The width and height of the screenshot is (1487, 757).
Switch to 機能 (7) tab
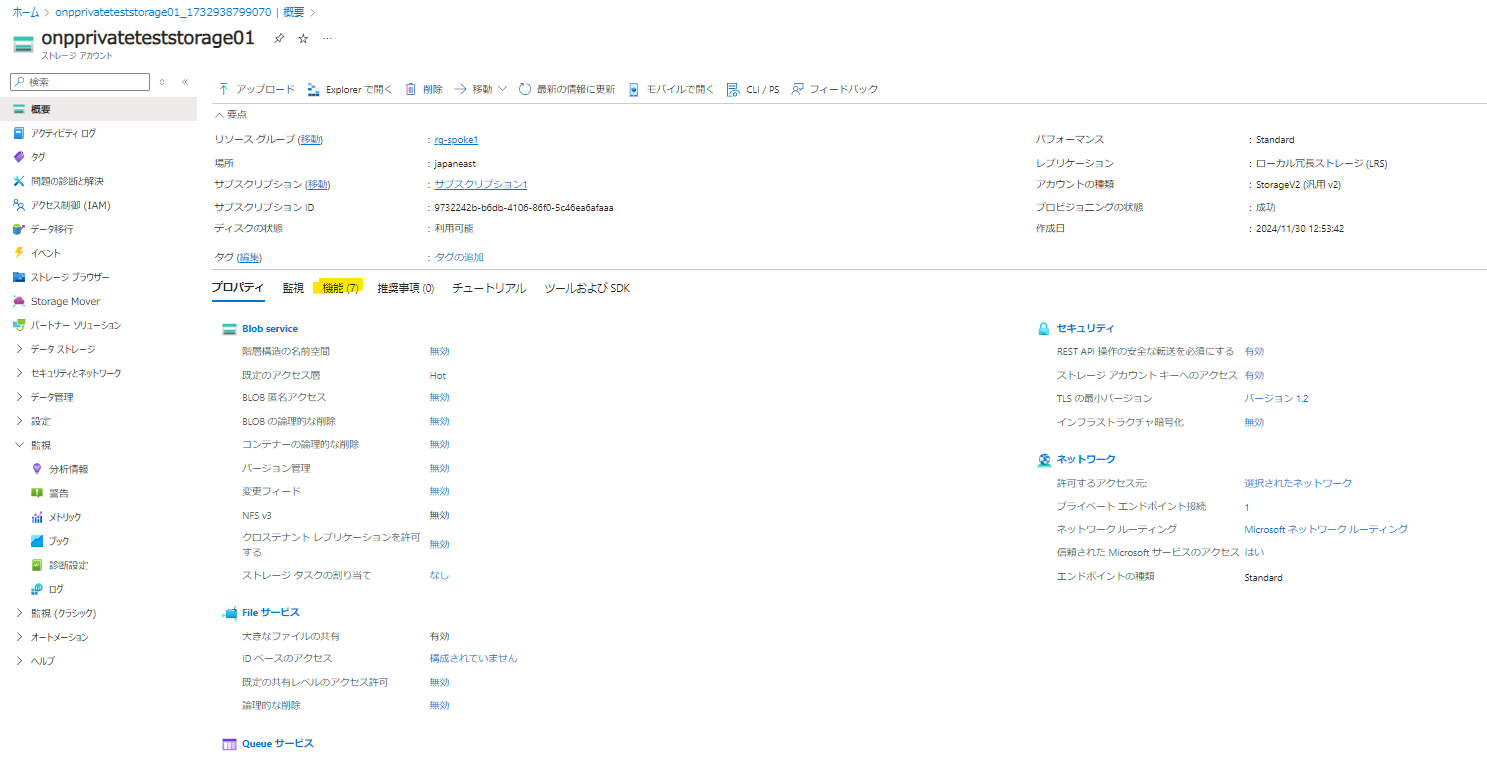coord(340,288)
